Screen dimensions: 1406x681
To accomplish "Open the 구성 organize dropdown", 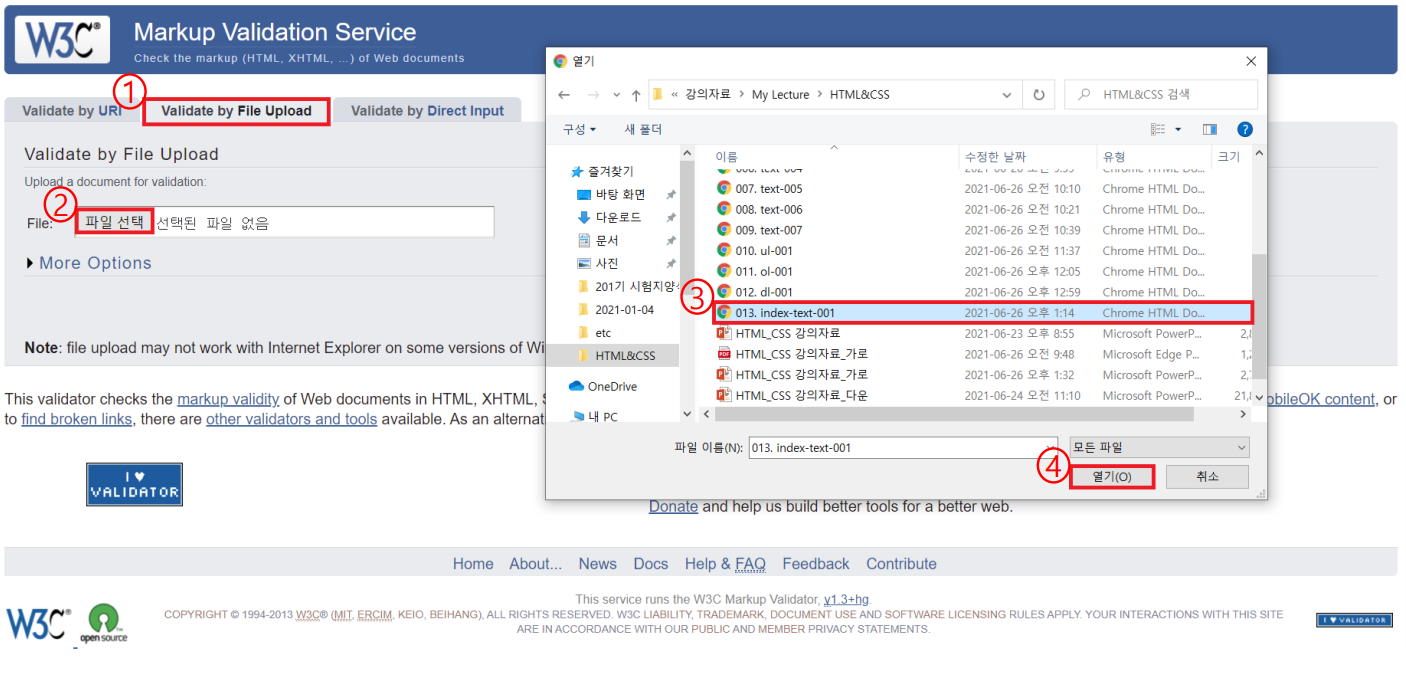I will pyautogui.click(x=579, y=129).
